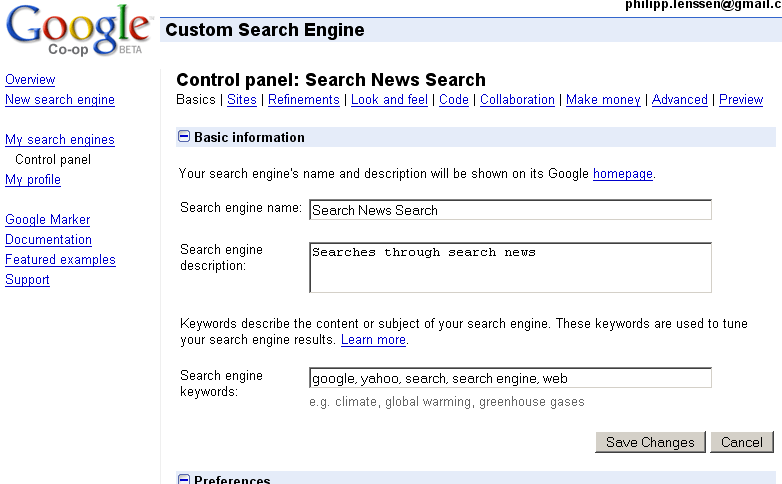Viewport: 782px width, 484px height.
Task: Collapse the Basic information section
Action: point(184,137)
